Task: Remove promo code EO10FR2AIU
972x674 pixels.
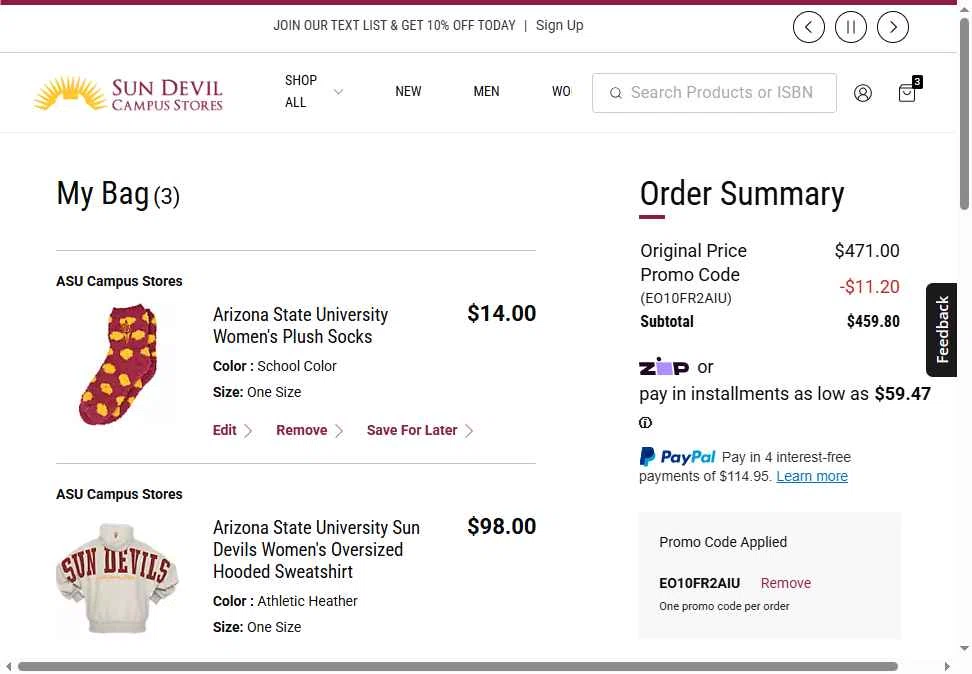Action: point(785,583)
